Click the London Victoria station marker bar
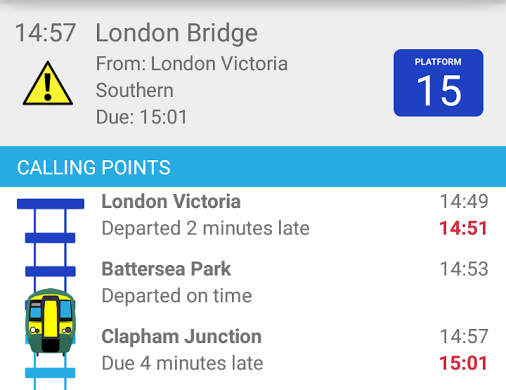Image resolution: width=506 pixels, height=390 pixels. coord(50,204)
